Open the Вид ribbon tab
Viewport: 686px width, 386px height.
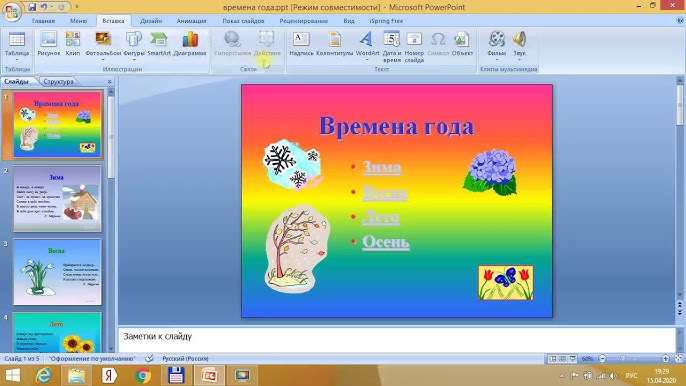(x=349, y=21)
